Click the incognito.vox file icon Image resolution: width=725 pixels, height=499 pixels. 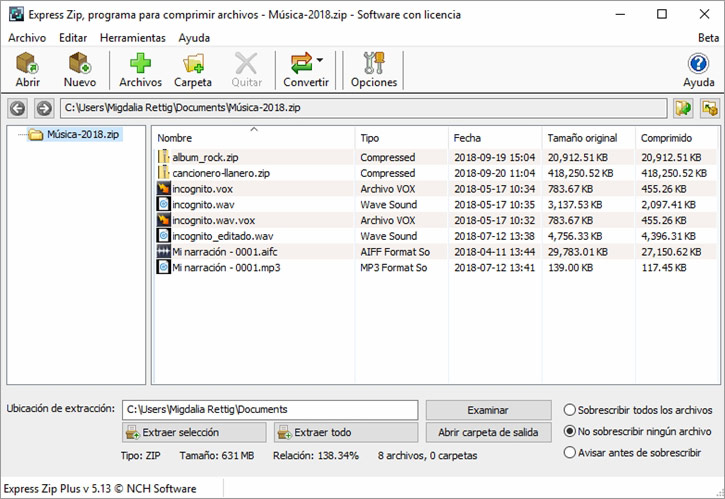click(x=163, y=188)
